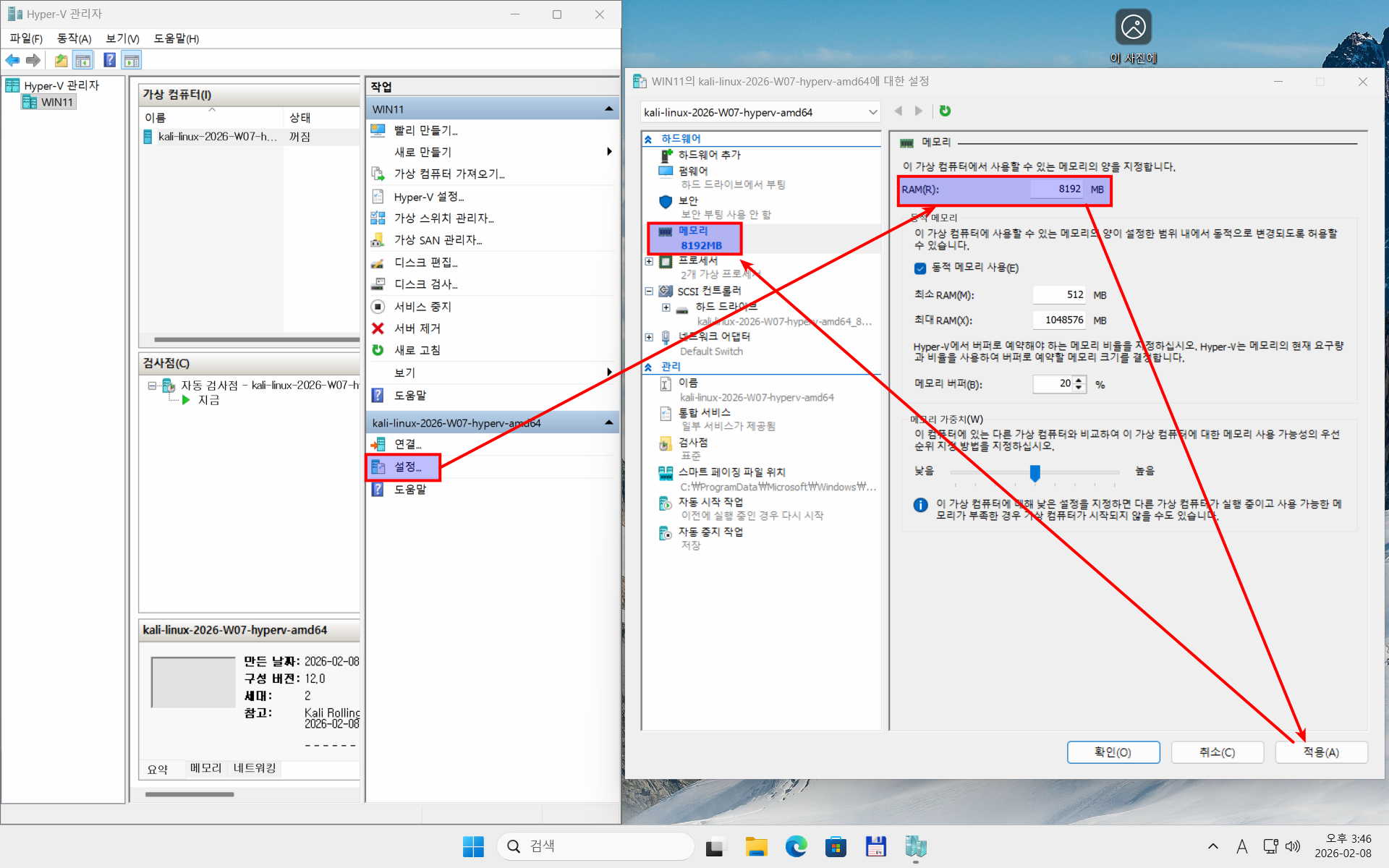
Task: Collapse 관리 section header
Action: 649,367
